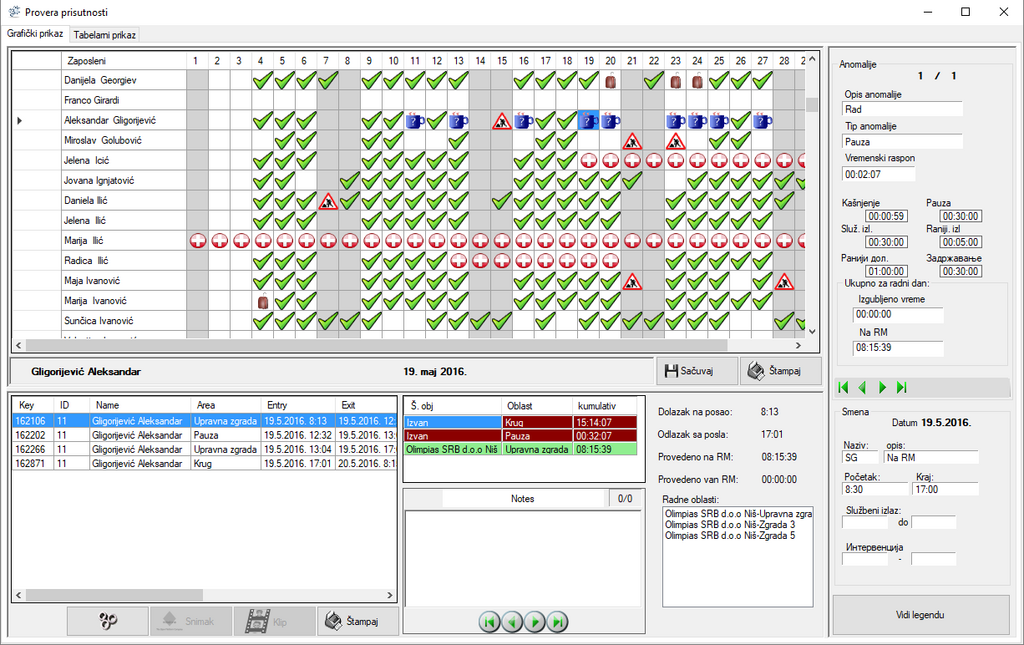
Task: Click the suitcase icon for Danijela Georgiev on day 20
Action: point(610,80)
